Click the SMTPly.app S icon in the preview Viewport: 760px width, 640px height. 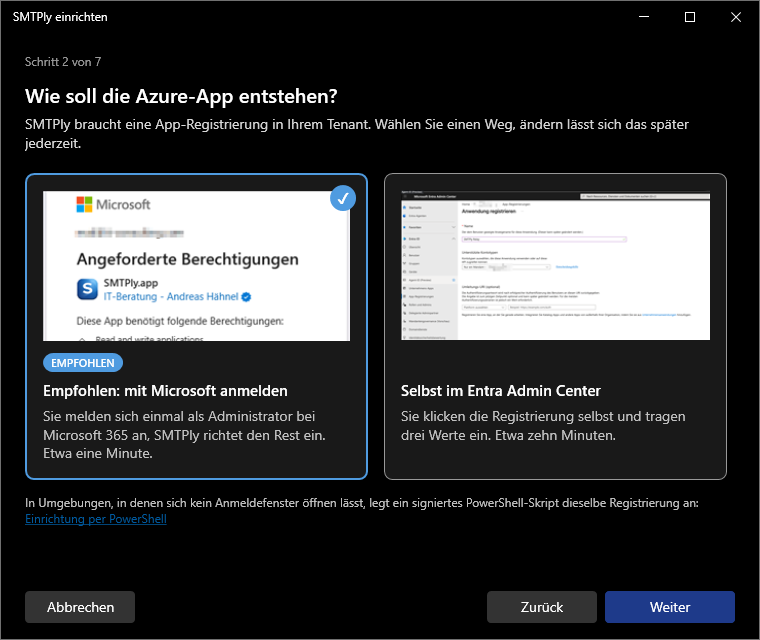(87, 289)
